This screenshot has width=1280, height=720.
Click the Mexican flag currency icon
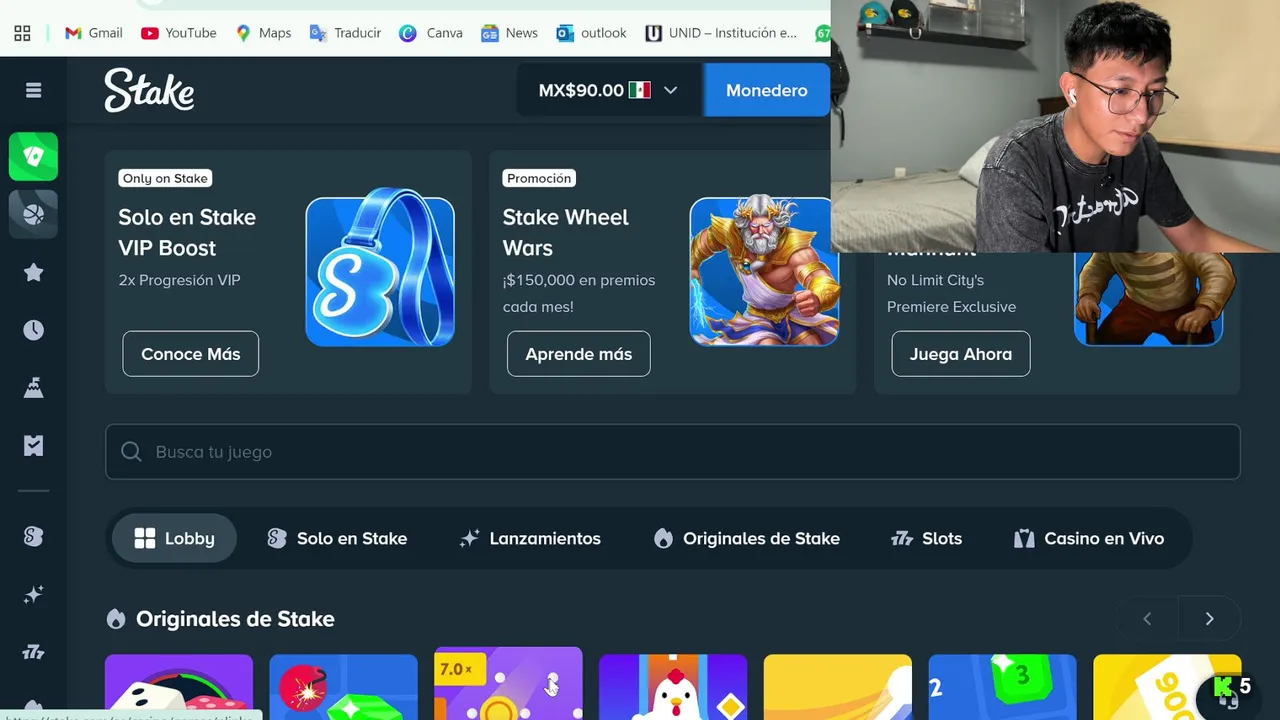(640, 90)
